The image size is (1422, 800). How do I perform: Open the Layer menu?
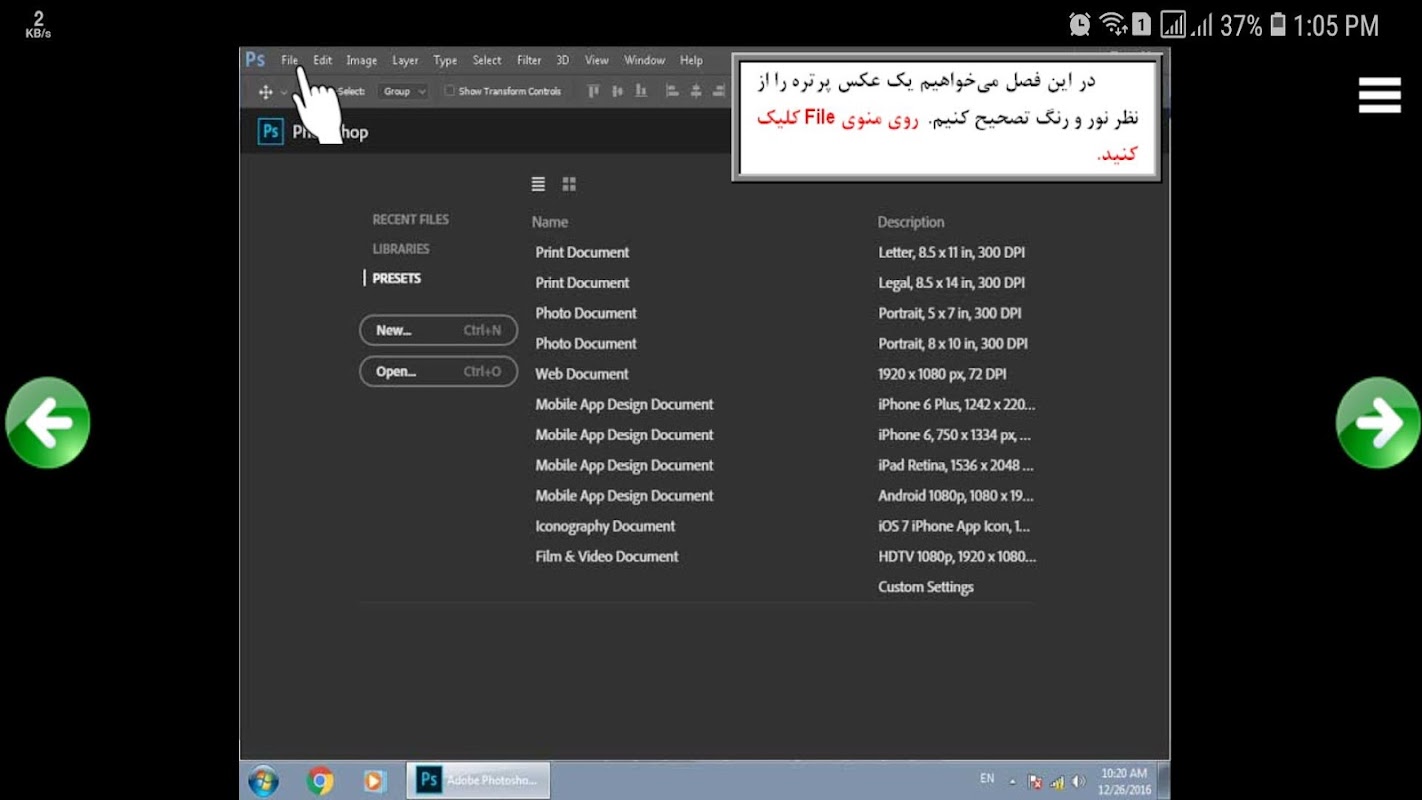click(405, 60)
